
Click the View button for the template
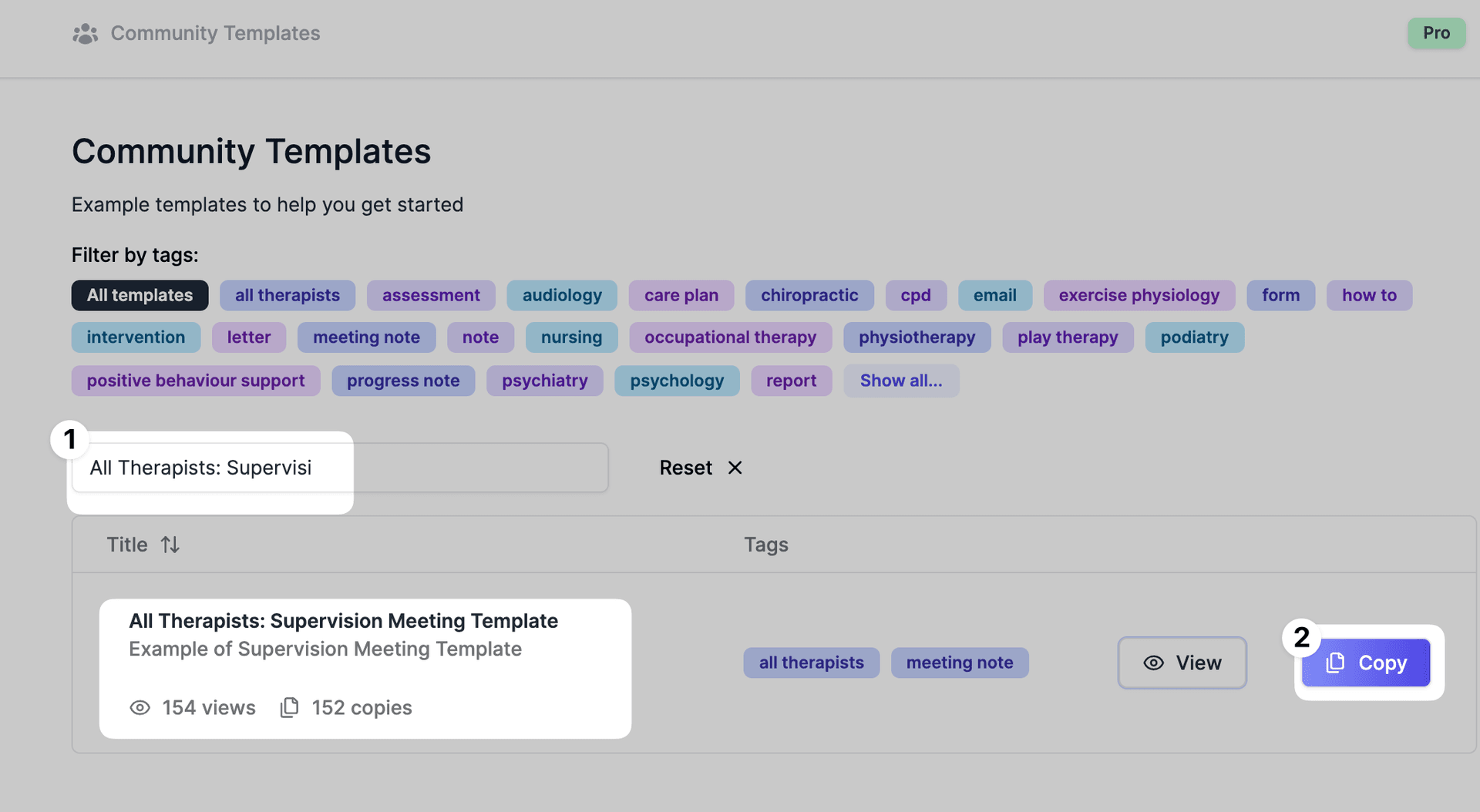pos(1182,663)
